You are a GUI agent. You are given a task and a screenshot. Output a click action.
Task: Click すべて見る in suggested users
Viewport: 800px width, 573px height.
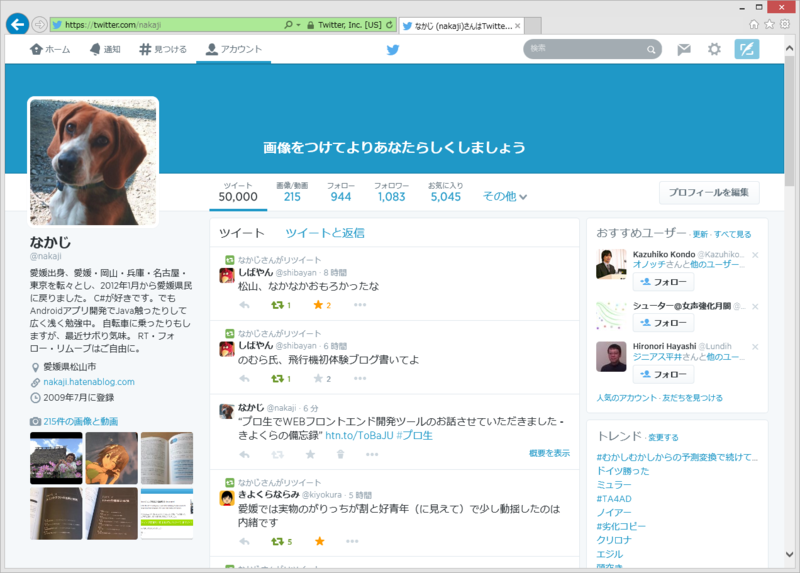pos(732,234)
